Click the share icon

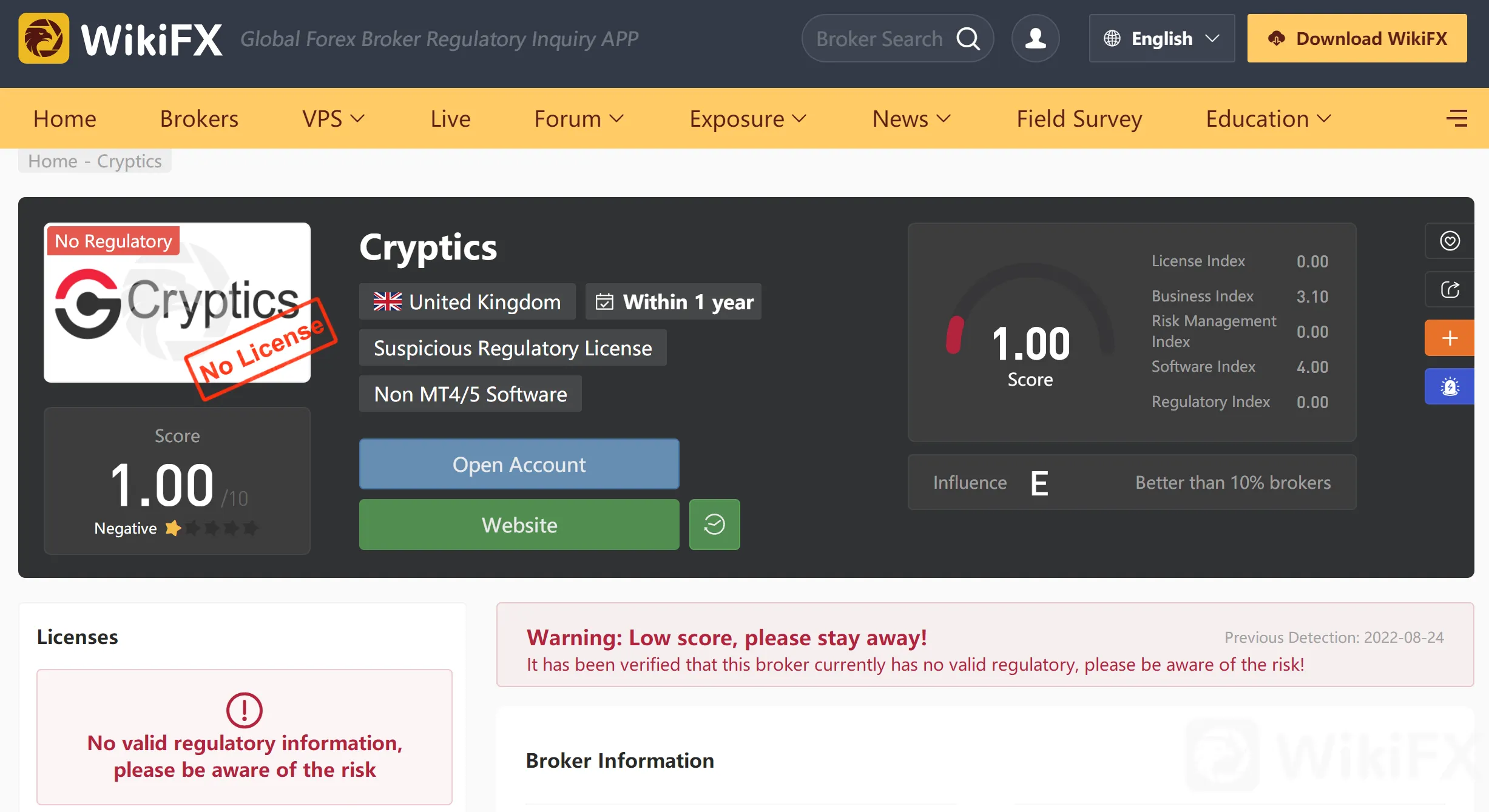(x=1450, y=289)
